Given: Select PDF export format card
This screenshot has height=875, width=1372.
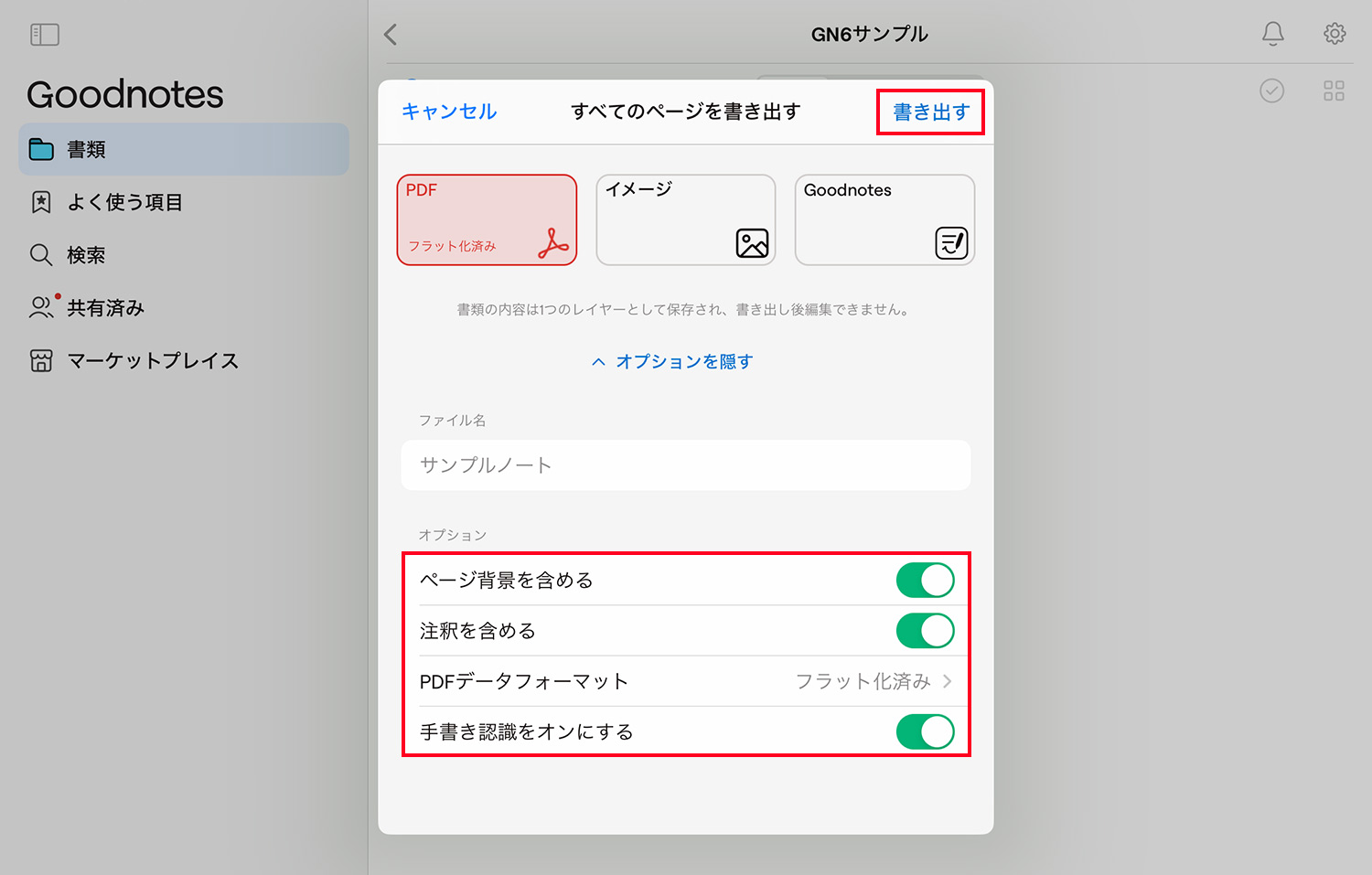Looking at the screenshot, I should click(487, 220).
